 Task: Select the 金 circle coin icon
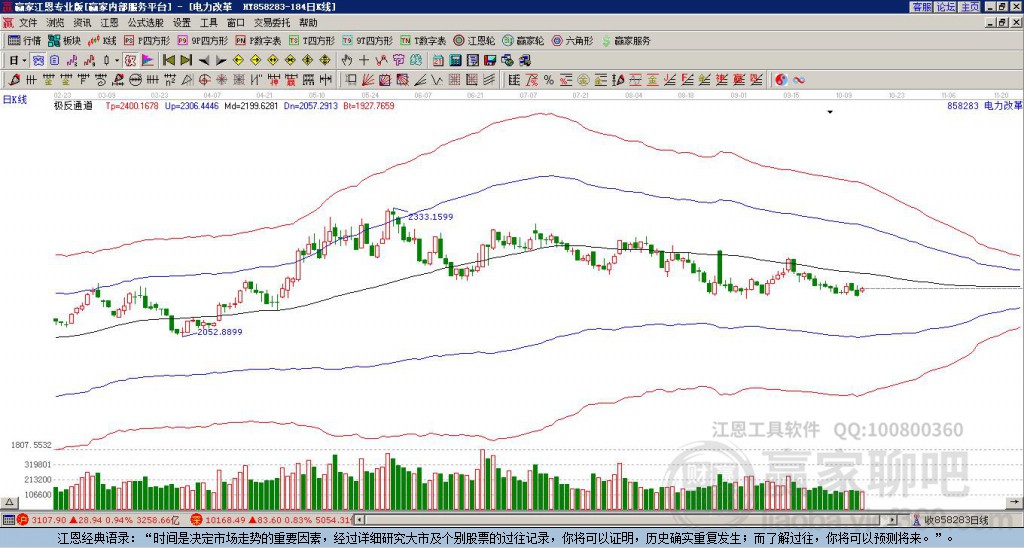pyautogui.click(x=583, y=80)
